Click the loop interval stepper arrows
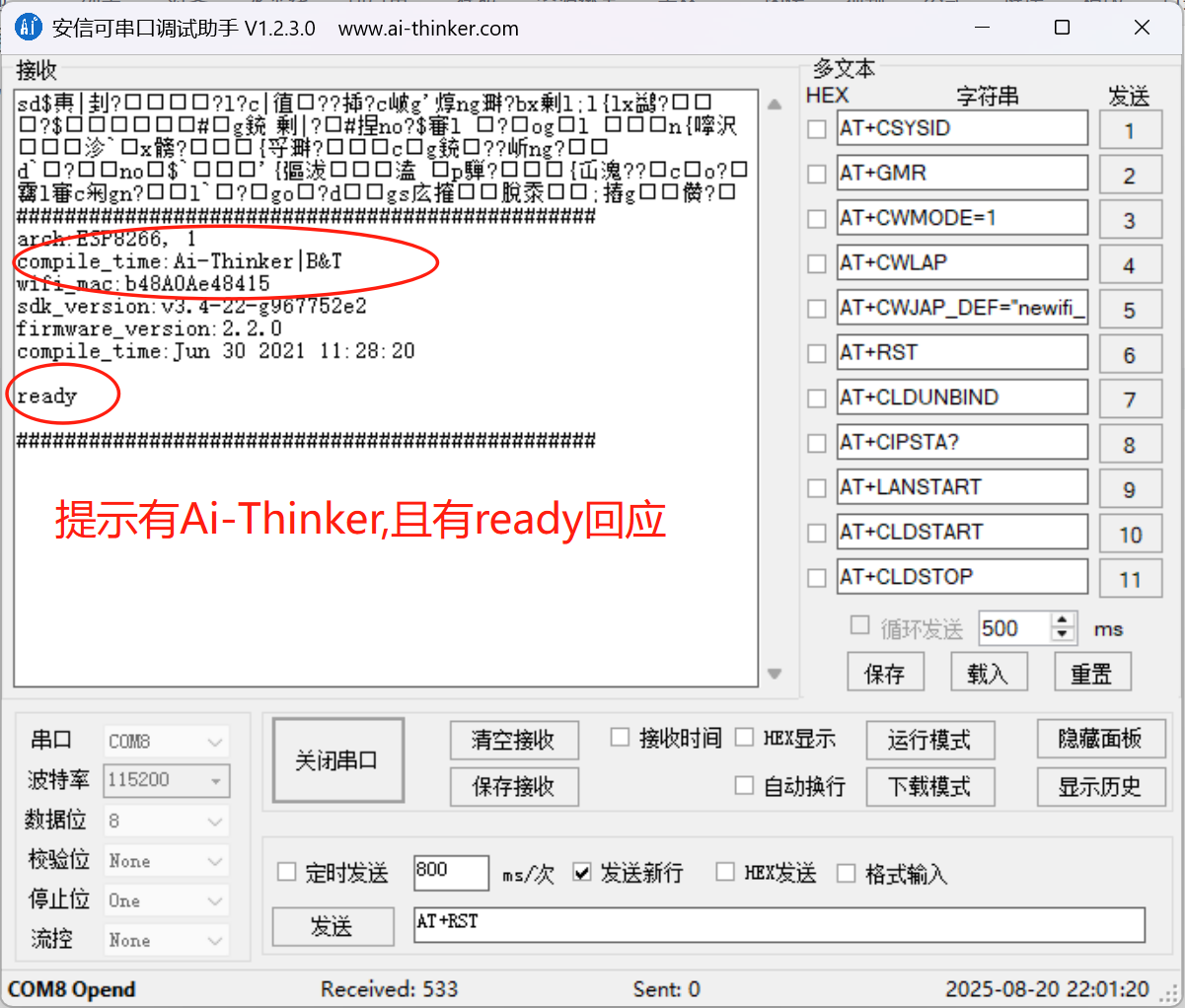 click(x=1063, y=627)
